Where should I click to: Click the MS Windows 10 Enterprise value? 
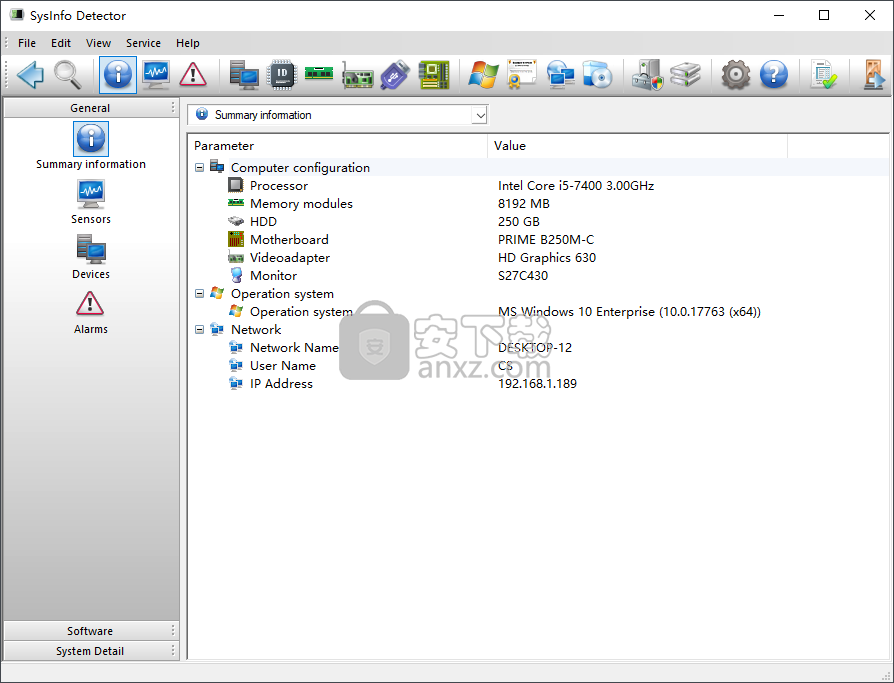coord(629,312)
